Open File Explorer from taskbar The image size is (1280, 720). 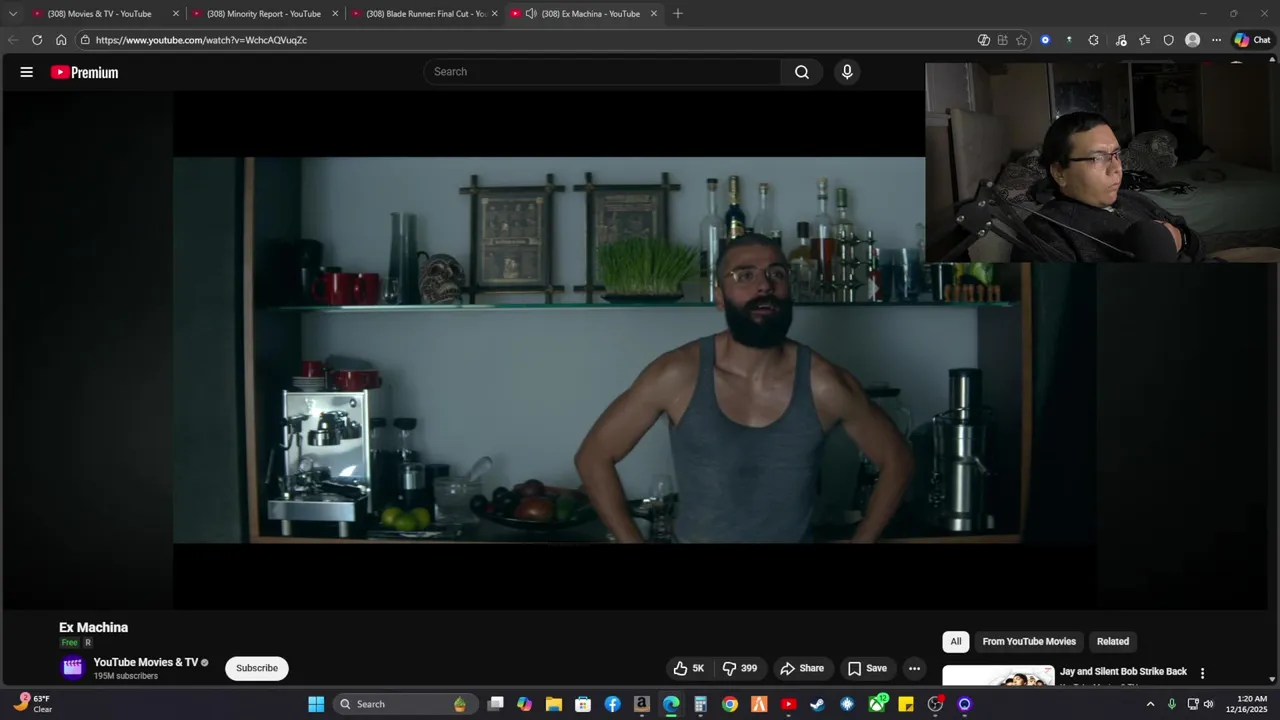(554, 704)
